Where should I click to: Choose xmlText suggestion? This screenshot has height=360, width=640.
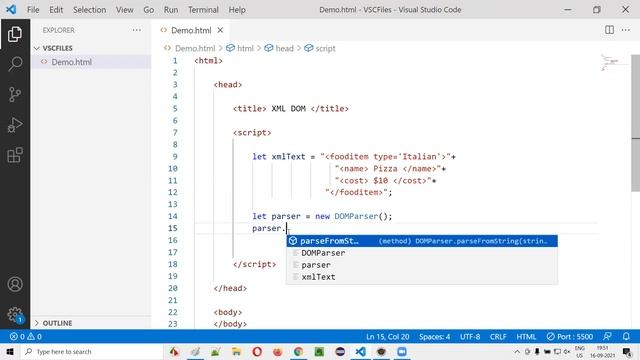[x=422, y=277]
